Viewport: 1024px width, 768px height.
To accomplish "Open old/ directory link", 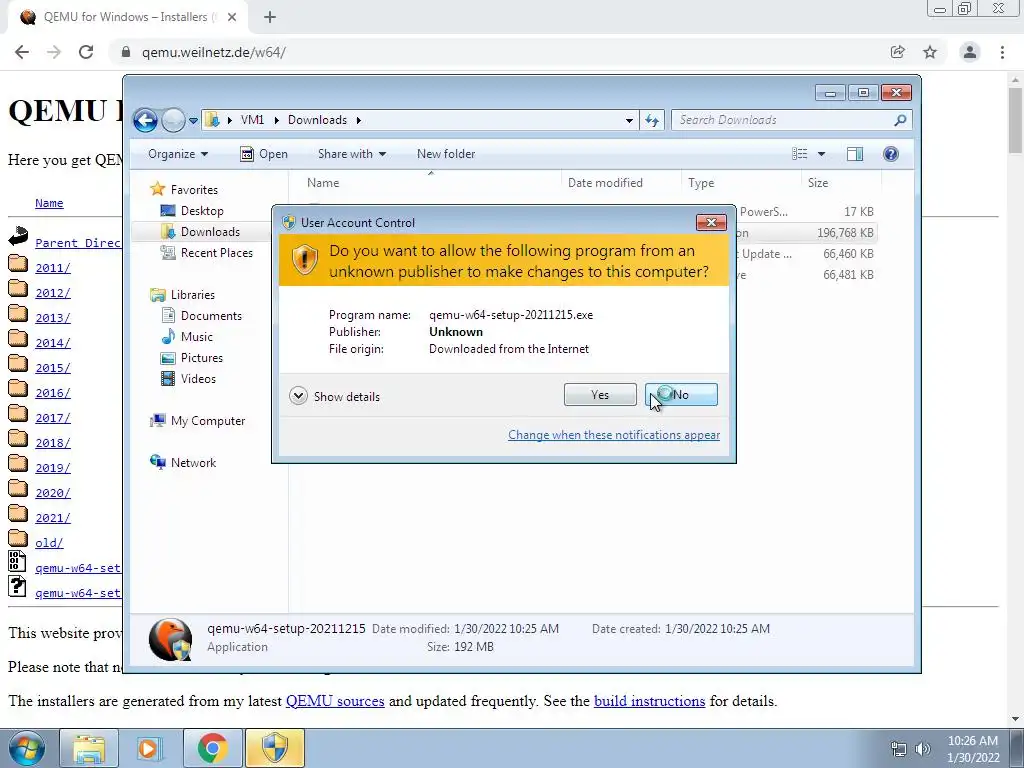I will 49,543.
